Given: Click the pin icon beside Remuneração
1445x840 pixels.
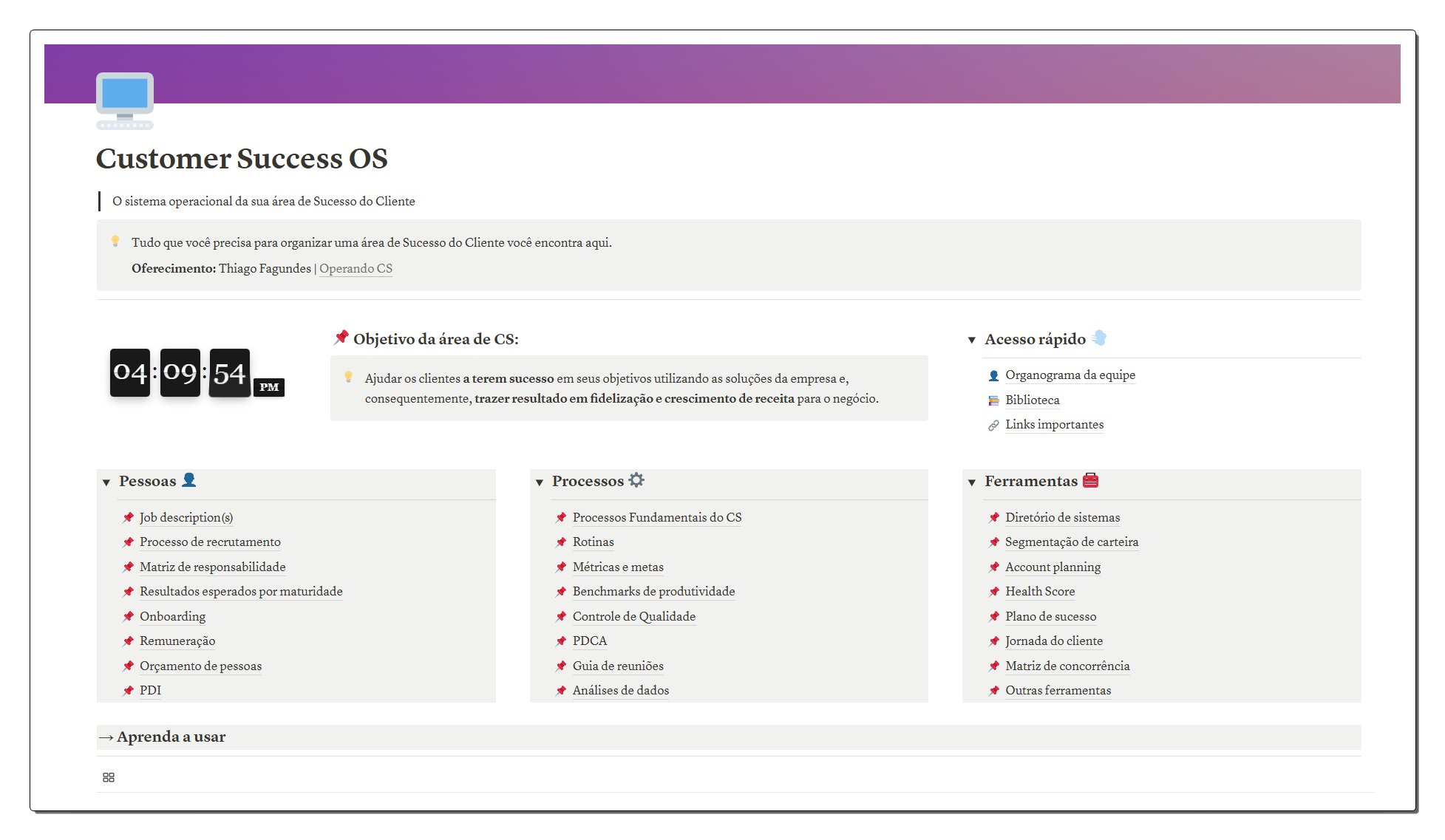Looking at the screenshot, I should tap(129, 641).
